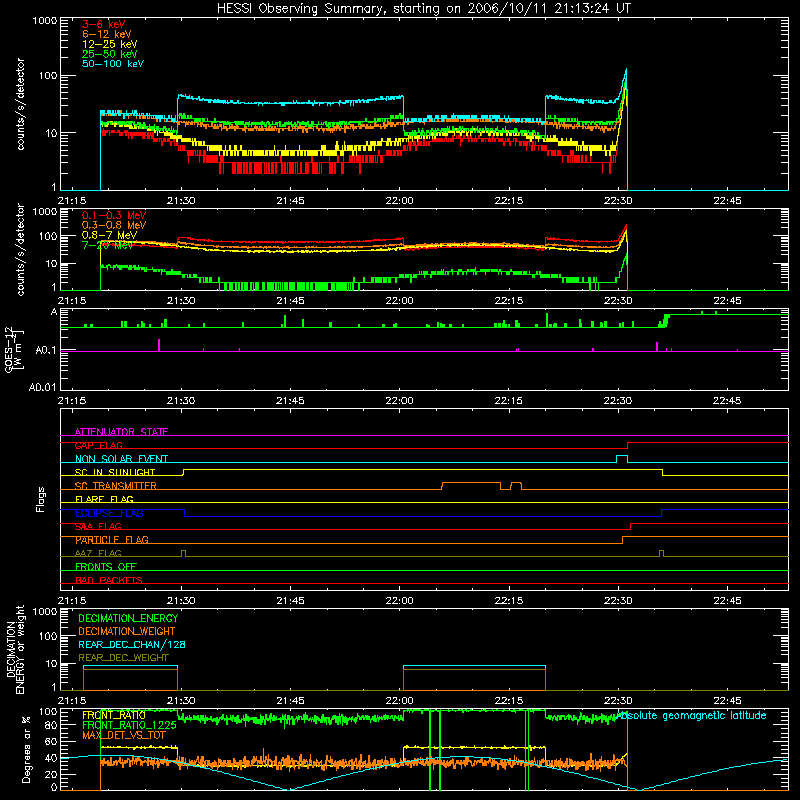This screenshot has height=800, width=800.
Task: Select the FLARE_FLAG label
Action: pos(104,499)
